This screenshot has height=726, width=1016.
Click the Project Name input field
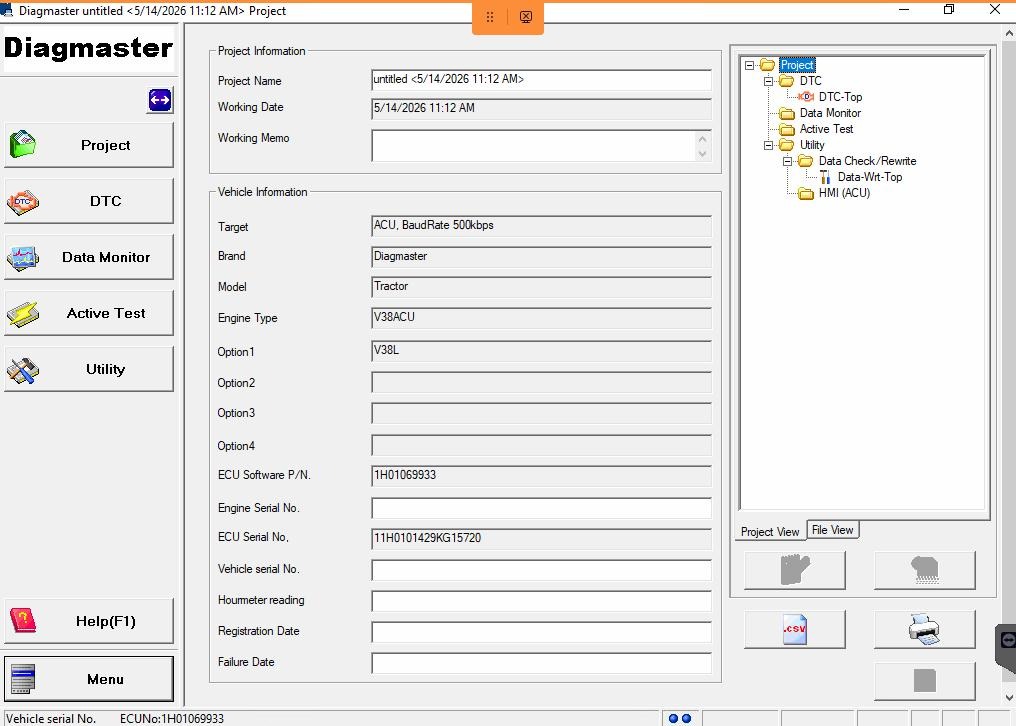(541, 80)
